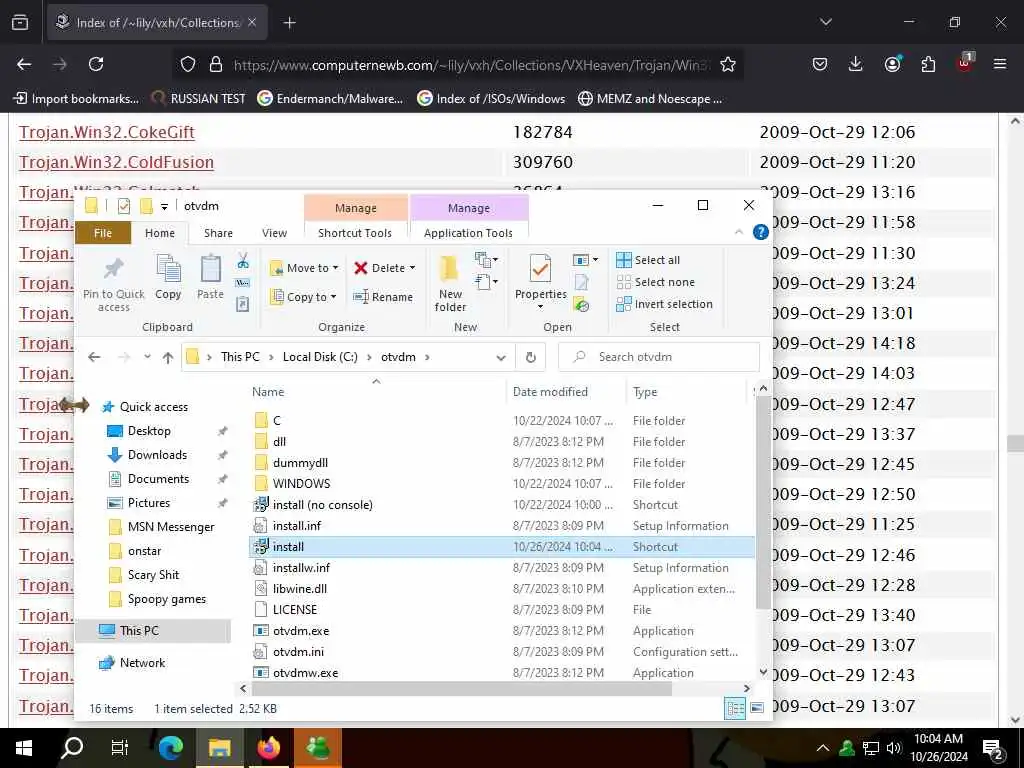Image resolution: width=1024 pixels, height=768 pixels.
Task: Select the libwine.dll file
Action: pos(300,589)
